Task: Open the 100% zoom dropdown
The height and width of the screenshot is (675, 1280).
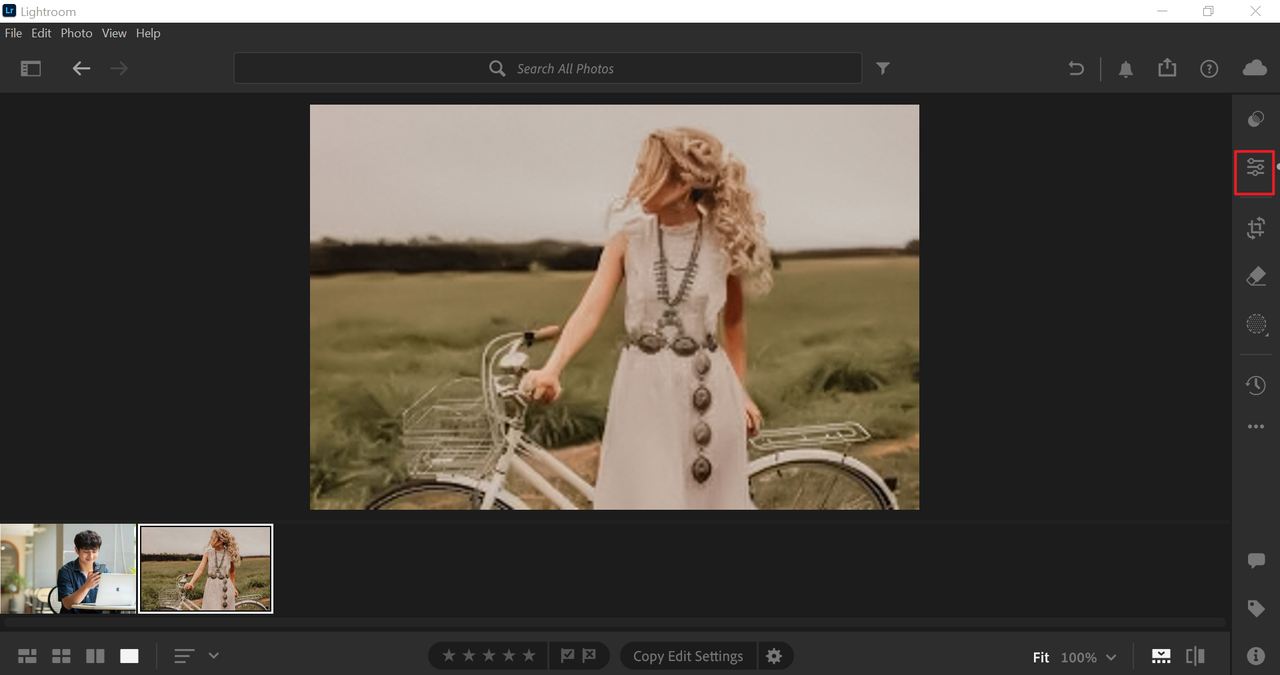Action: coord(1088,657)
